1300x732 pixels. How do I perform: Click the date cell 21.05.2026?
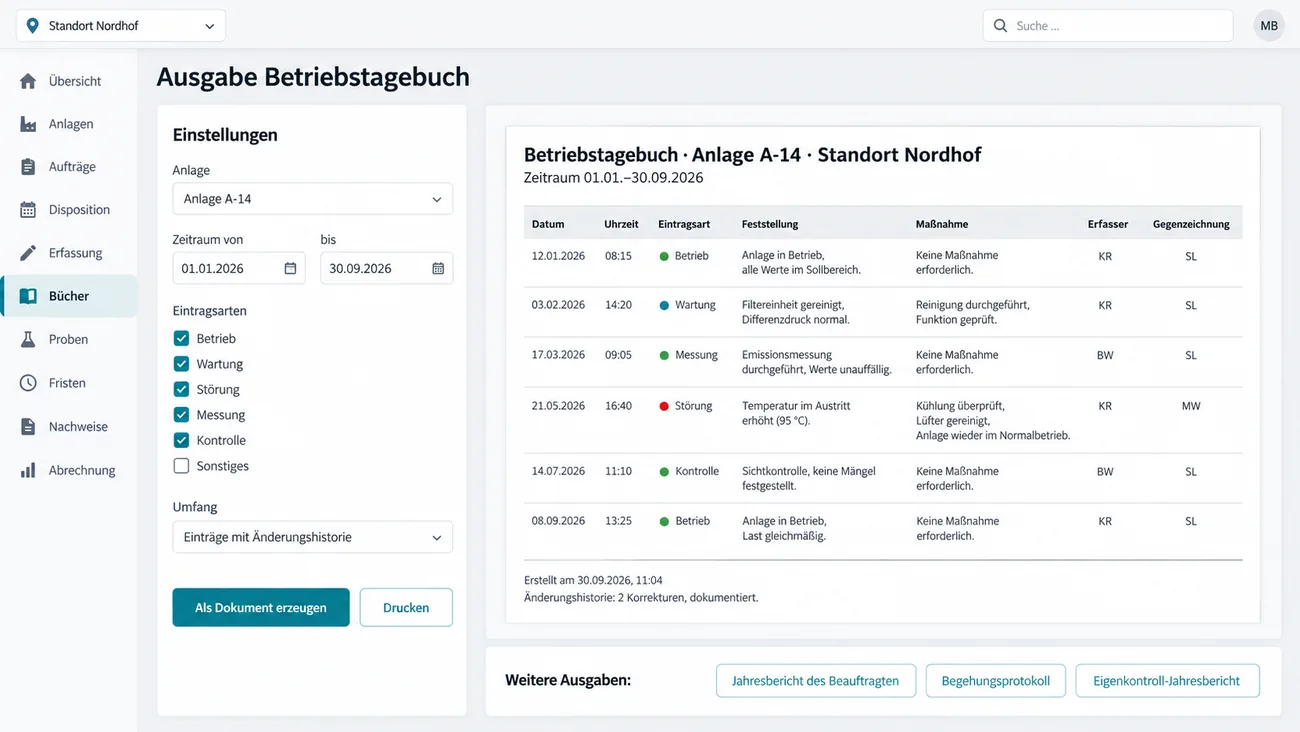coord(558,406)
